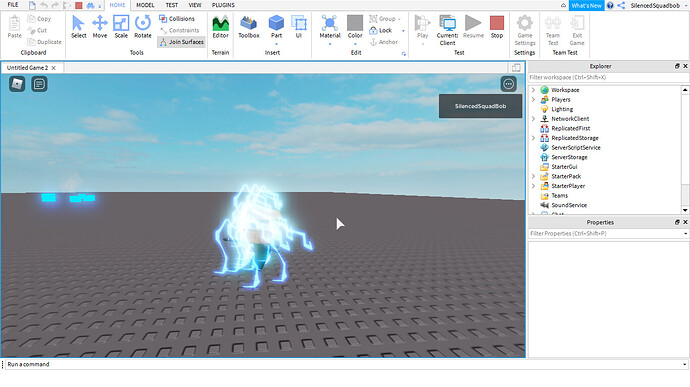The height and width of the screenshot is (387, 690).
Task: Open the Terrain Editor
Action: [x=220, y=27]
